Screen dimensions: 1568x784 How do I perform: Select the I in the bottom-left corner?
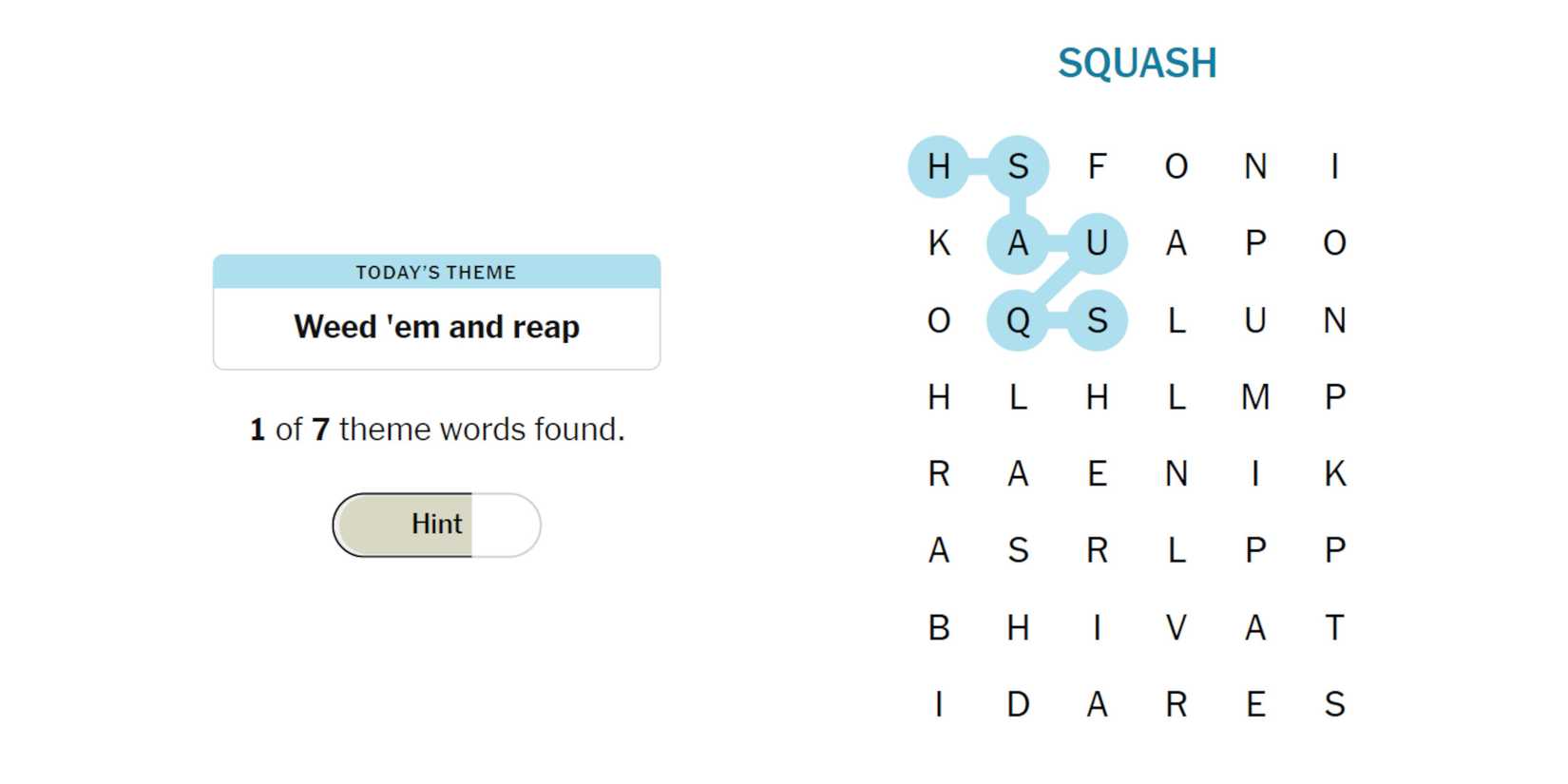click(x=939, y=705)
